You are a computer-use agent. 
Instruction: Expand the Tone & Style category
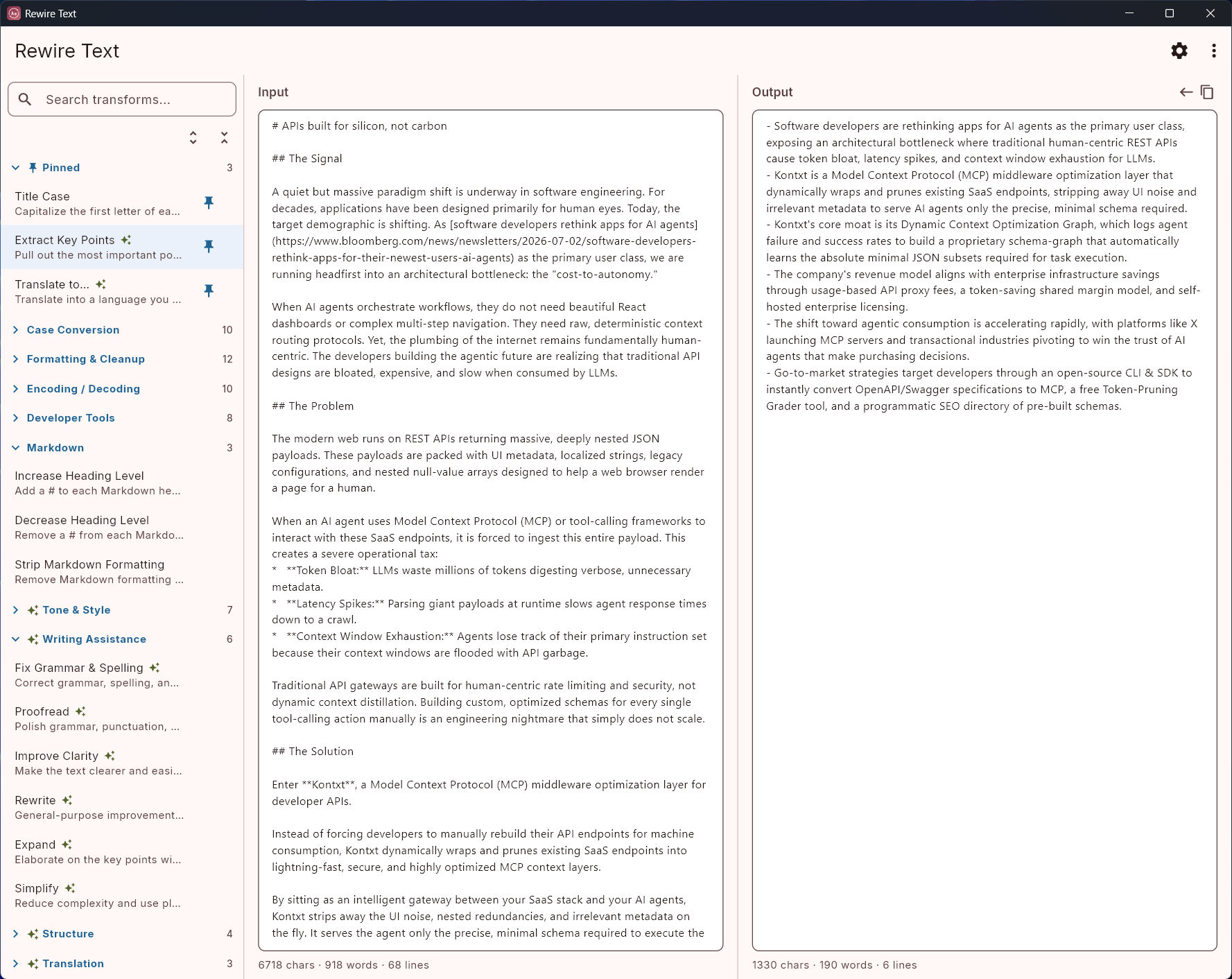(x=122, y=610)
